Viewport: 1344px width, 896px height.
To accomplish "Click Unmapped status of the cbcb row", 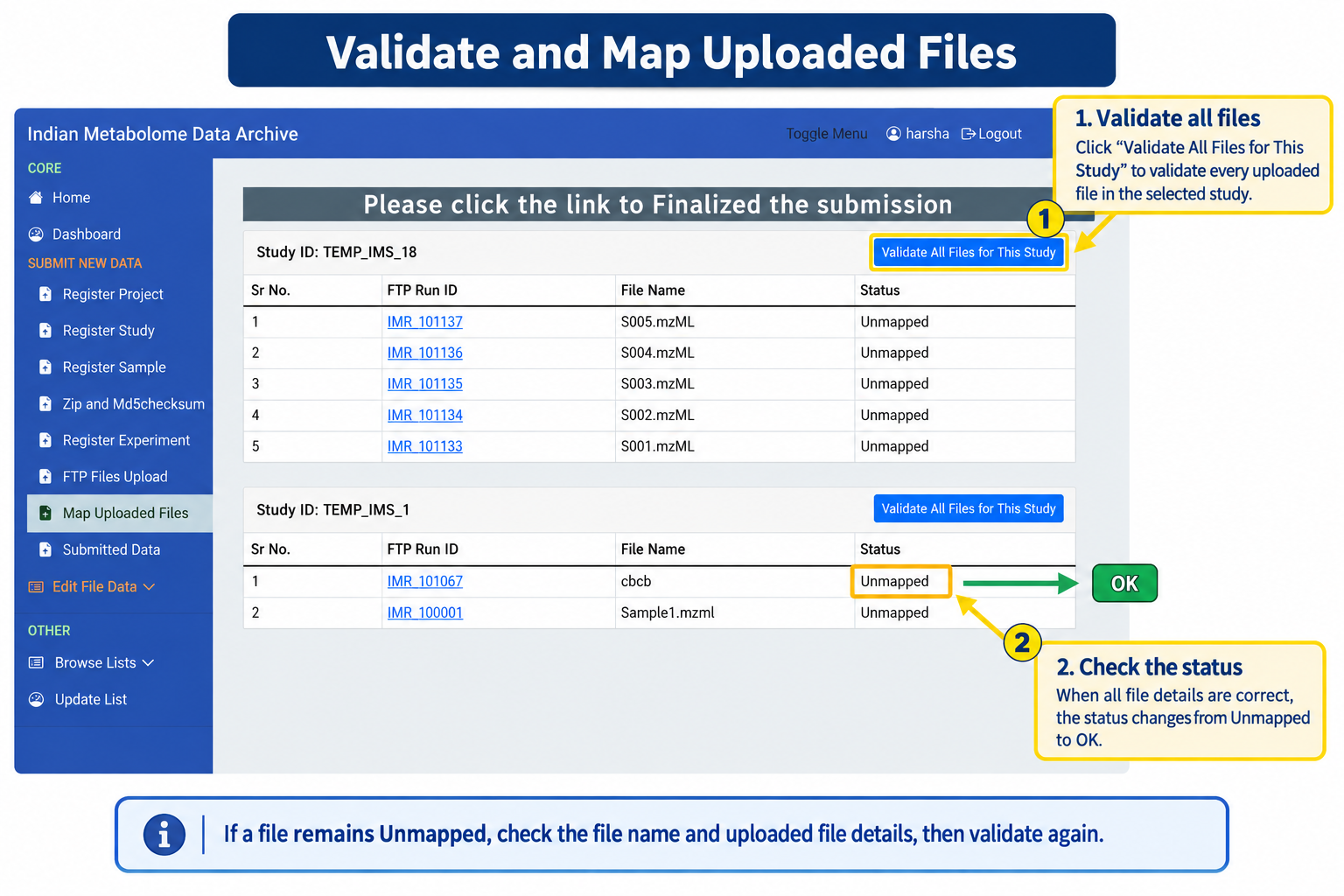I will click(894, 582).
